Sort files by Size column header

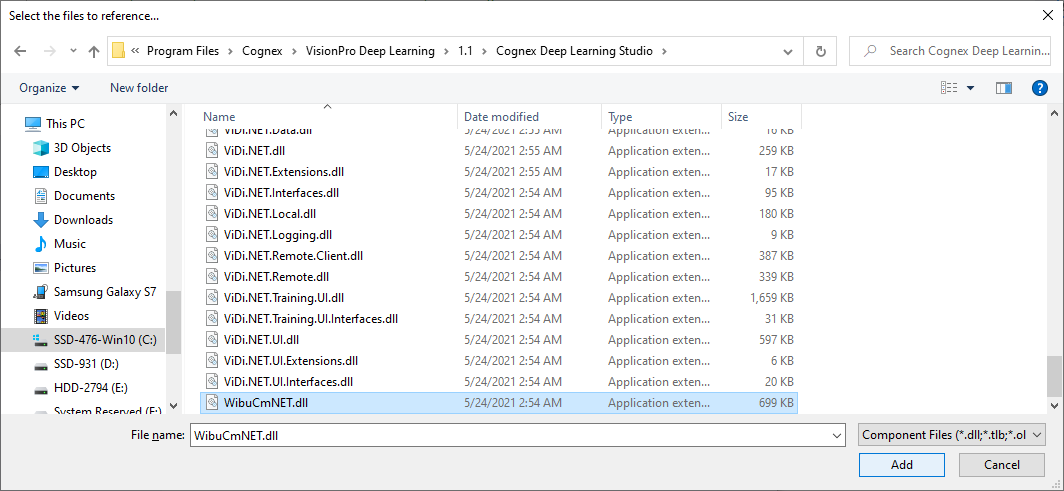[738, 117]
